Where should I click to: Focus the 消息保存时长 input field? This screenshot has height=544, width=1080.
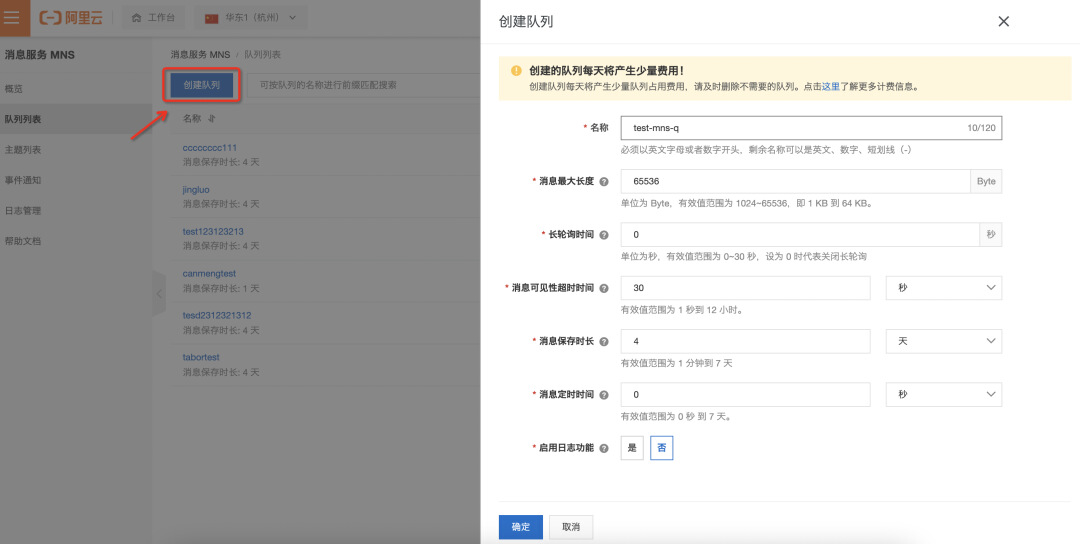(x=745, y=341)
